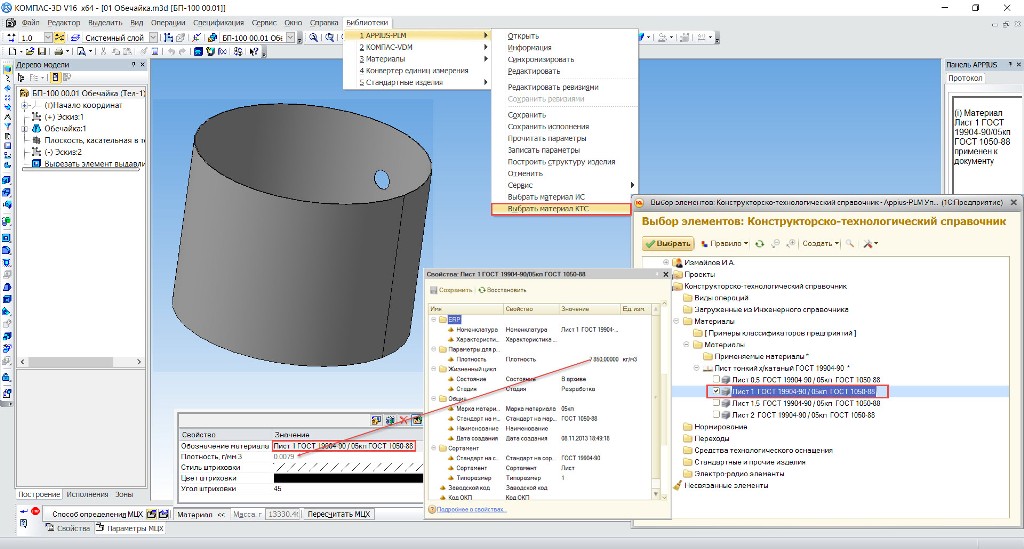
Task: Expand the Измайлов И.А. tree node
Action: [x=666, y=262]
